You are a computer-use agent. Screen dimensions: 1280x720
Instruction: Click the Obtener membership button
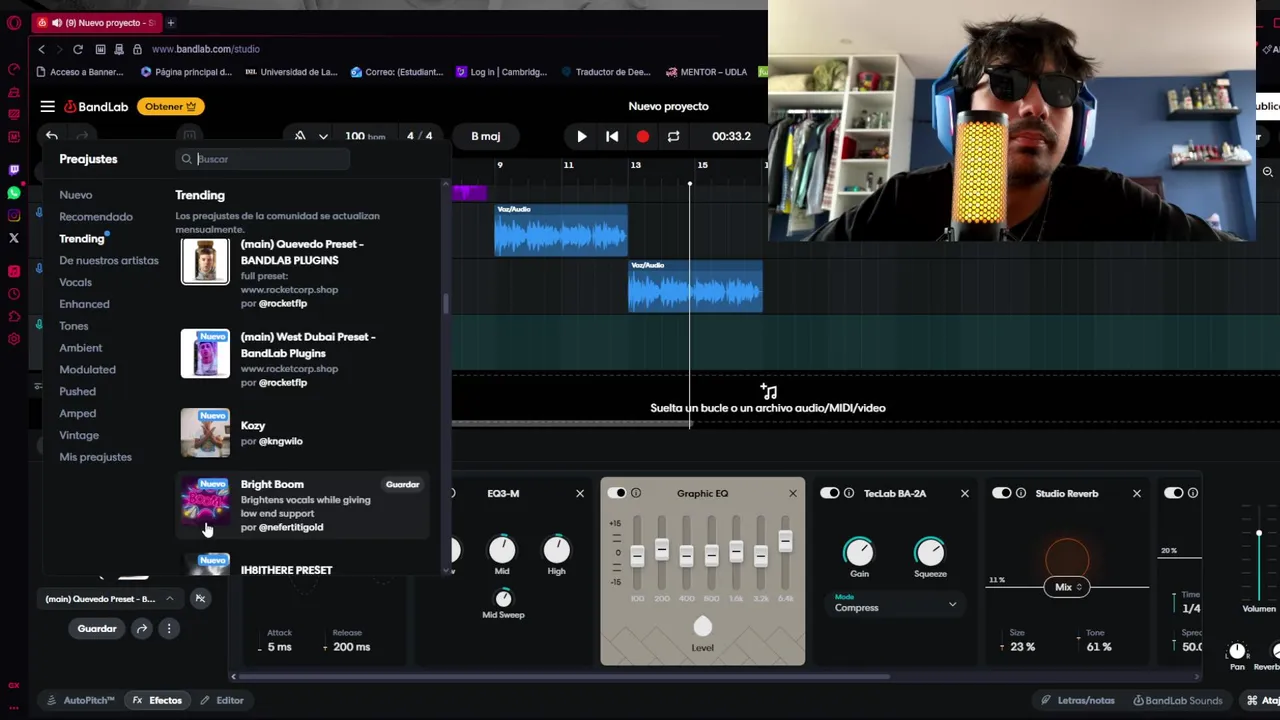tap(171, 106)
